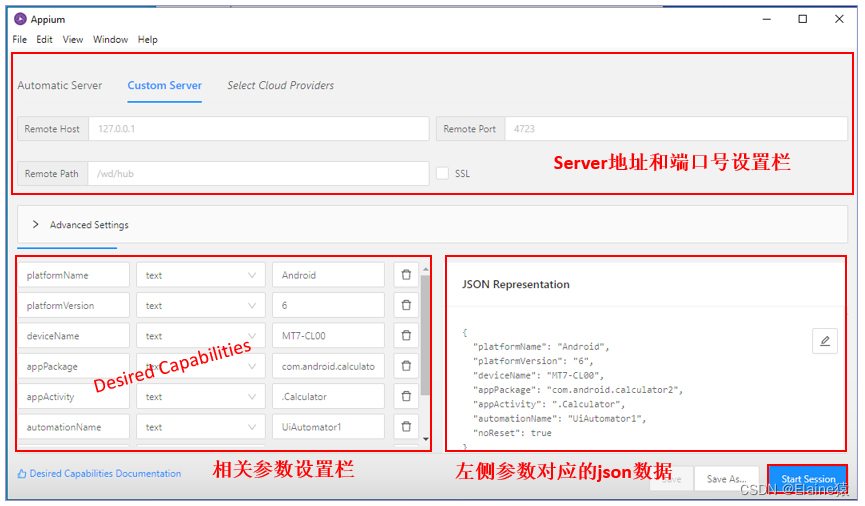Screen dimensions: 865x506
Task: Click the platformName name field
Action: [73, 275]
